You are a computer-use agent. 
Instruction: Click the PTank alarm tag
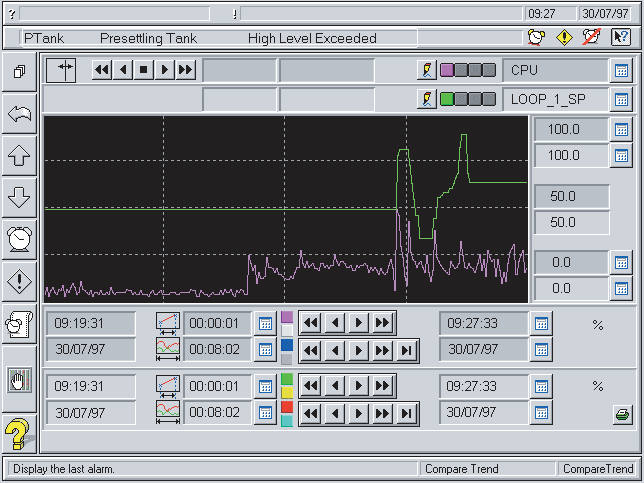coord(44,38)
